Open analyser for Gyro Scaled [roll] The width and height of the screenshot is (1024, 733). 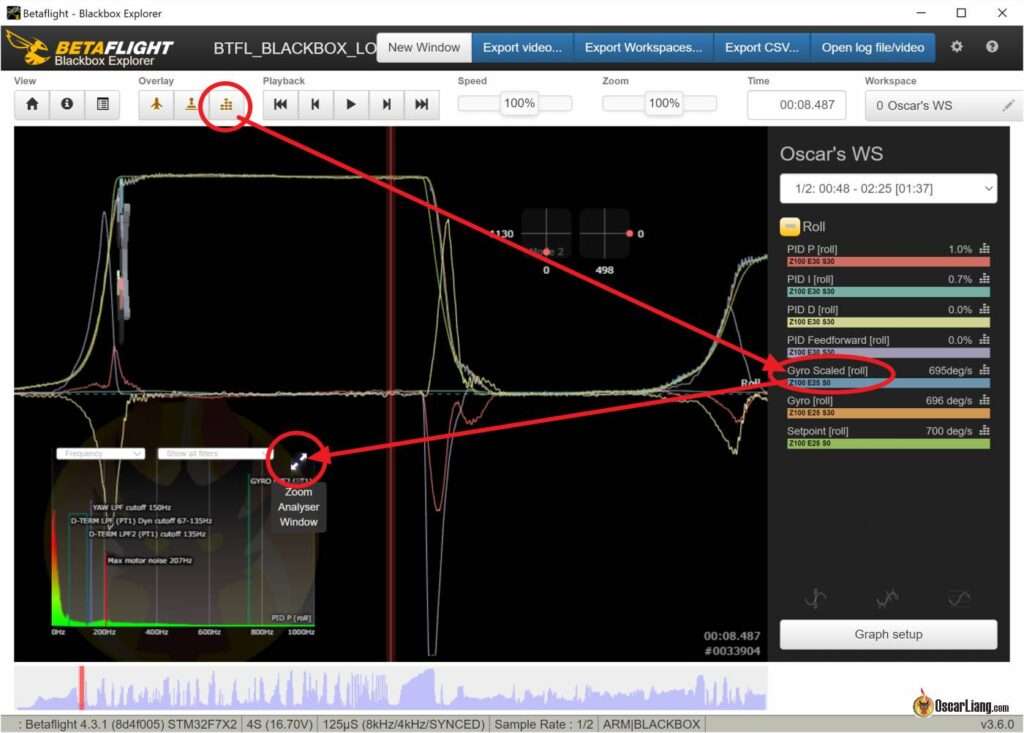tap(985, 370)
